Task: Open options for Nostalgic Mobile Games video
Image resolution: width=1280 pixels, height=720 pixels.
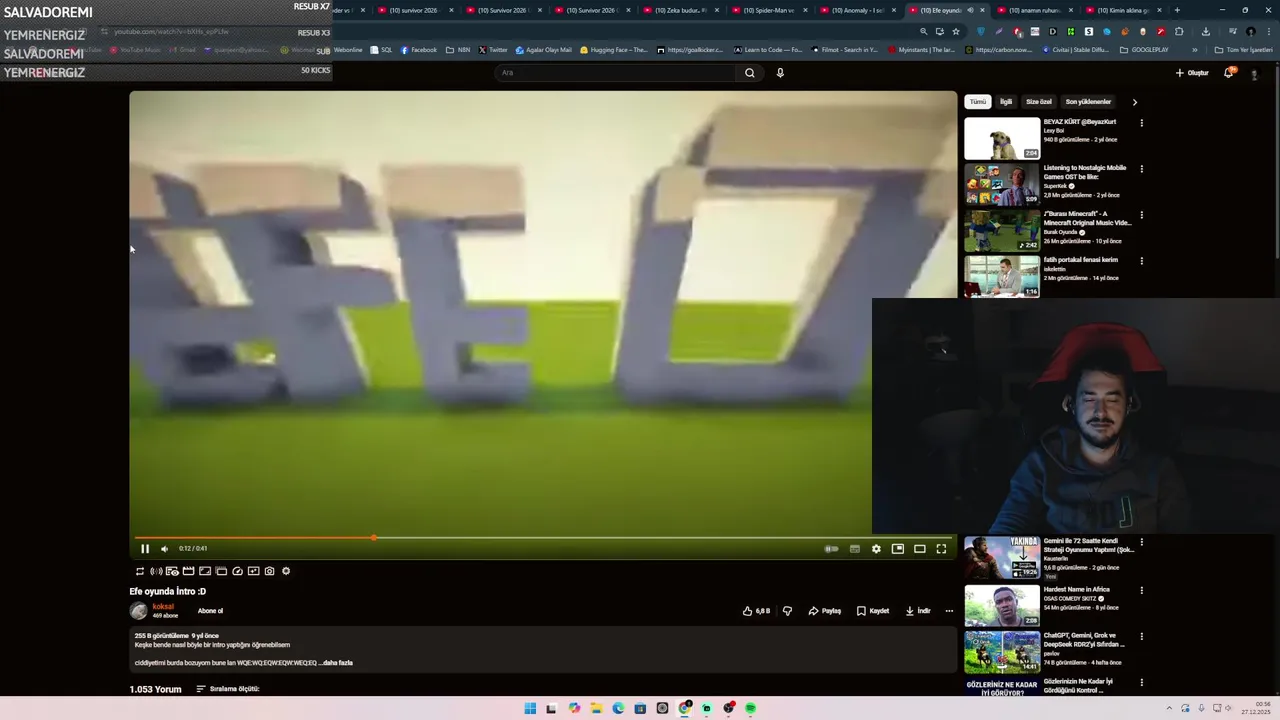Action: (1141, 169)
